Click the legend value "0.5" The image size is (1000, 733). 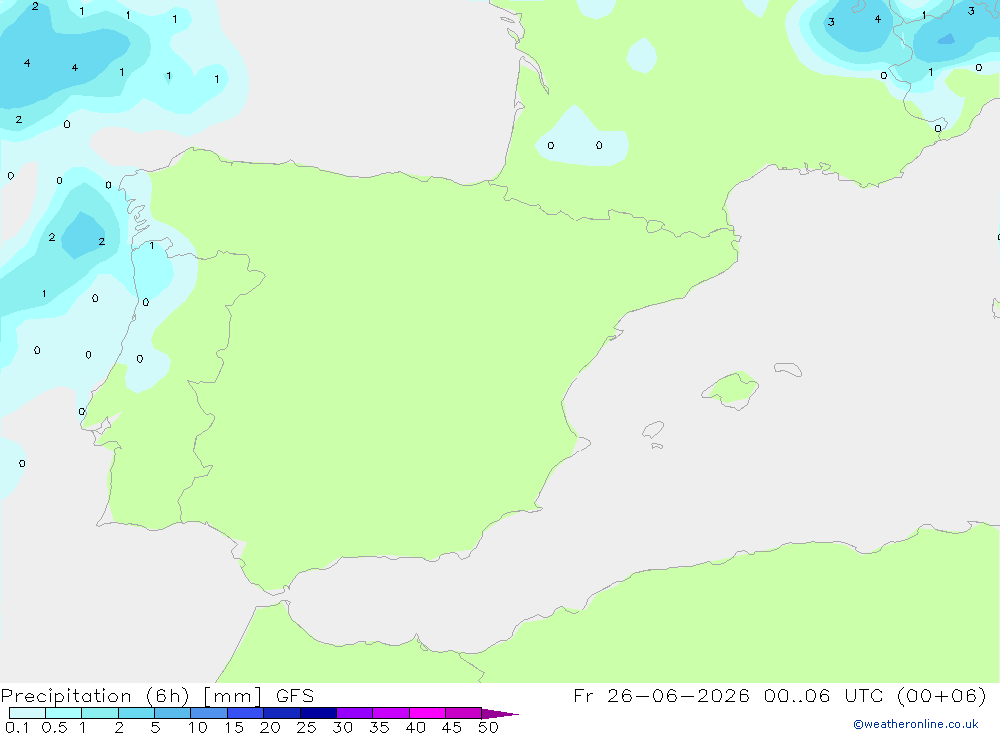coord(54,727)
